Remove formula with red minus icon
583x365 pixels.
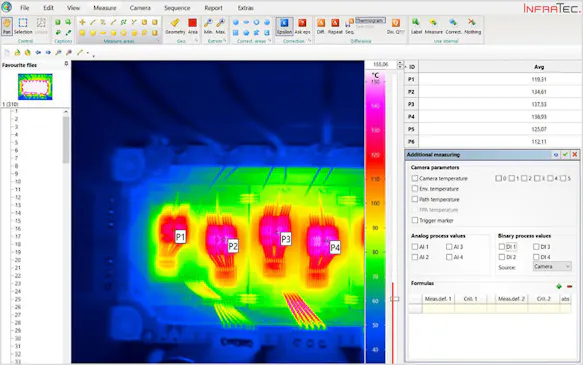(x=569, y=286)
